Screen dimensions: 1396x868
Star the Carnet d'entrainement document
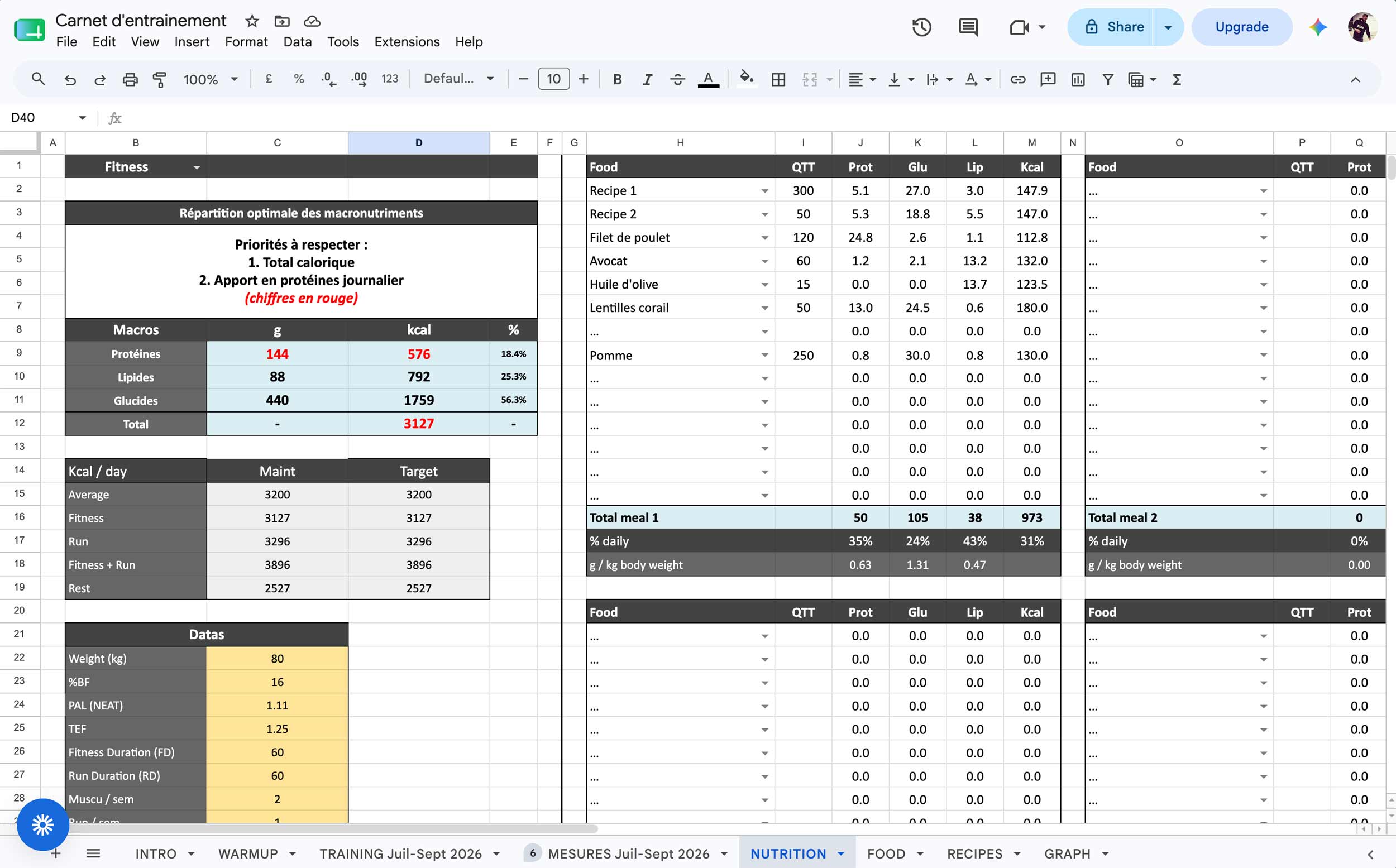point(251,21)
